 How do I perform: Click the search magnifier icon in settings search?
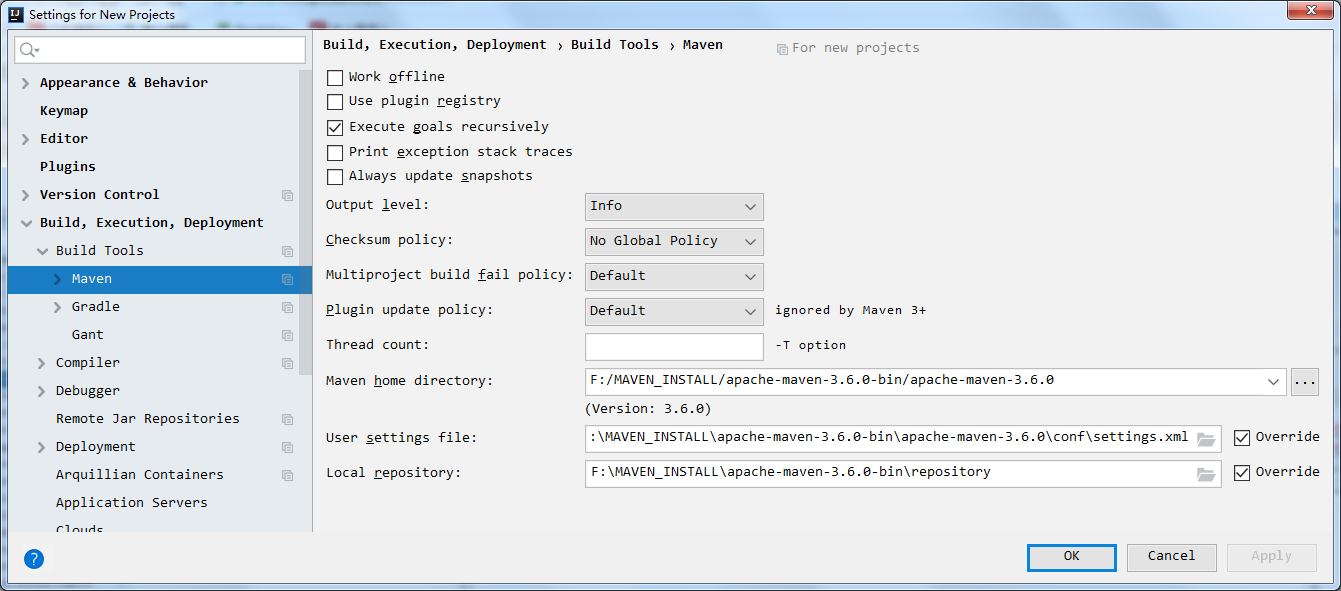29,50
